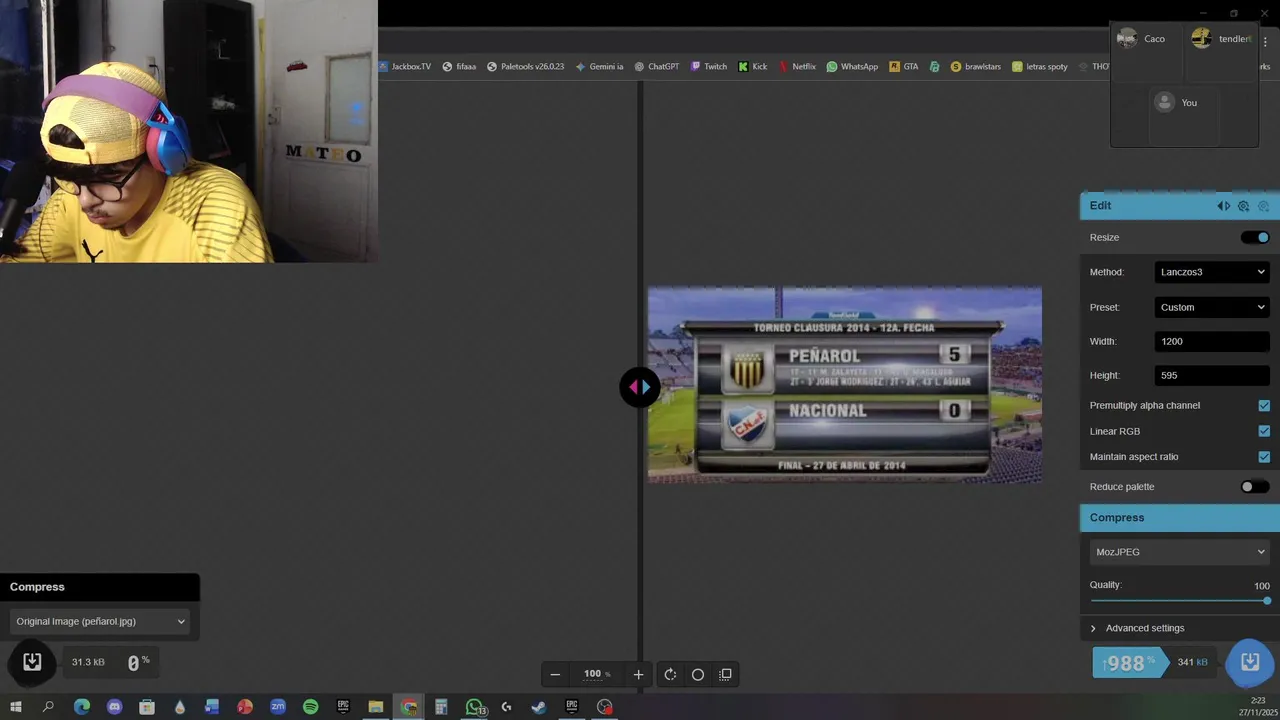This screenshot has width=1280, height=720.
Task: Open the MozJPEG codec dropdown
Action: (1180, 552)
